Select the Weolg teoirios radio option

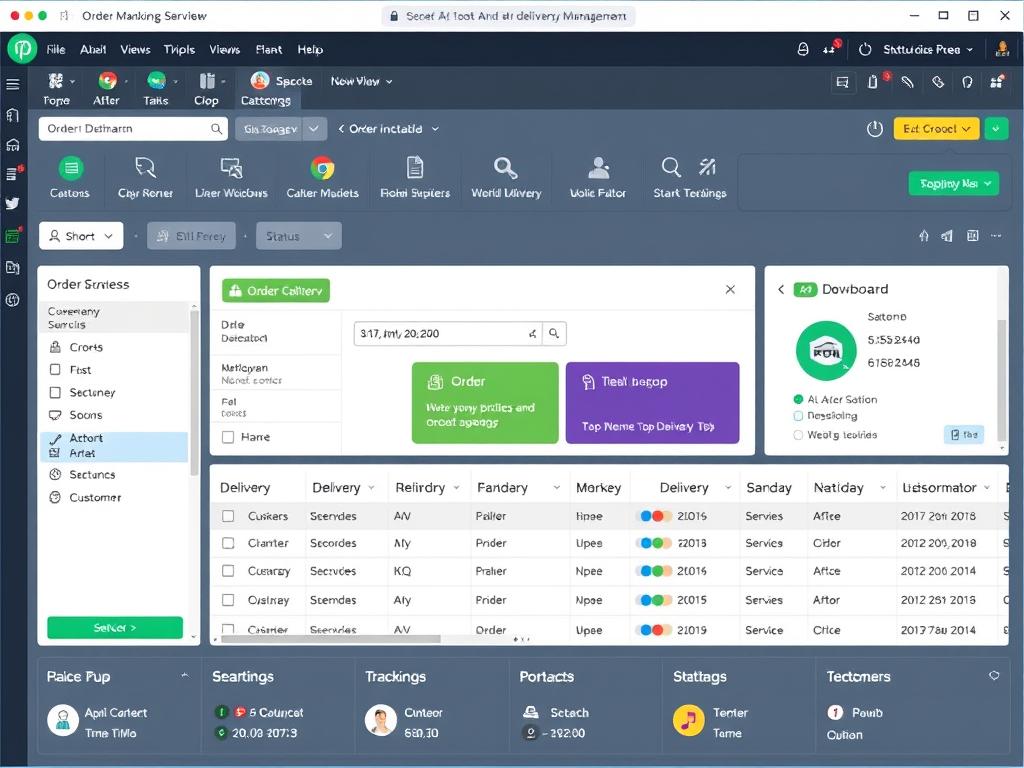[x=798, y=435]
